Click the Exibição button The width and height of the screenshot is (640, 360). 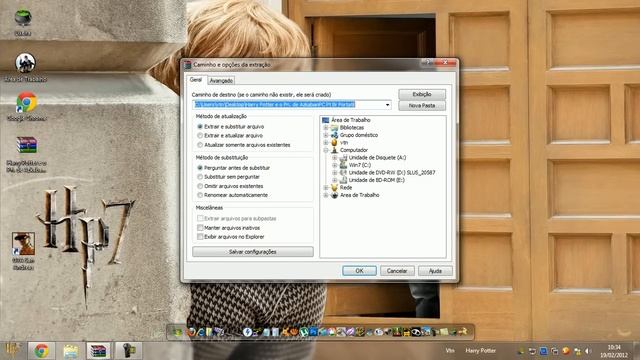click(x=422, y=94)
